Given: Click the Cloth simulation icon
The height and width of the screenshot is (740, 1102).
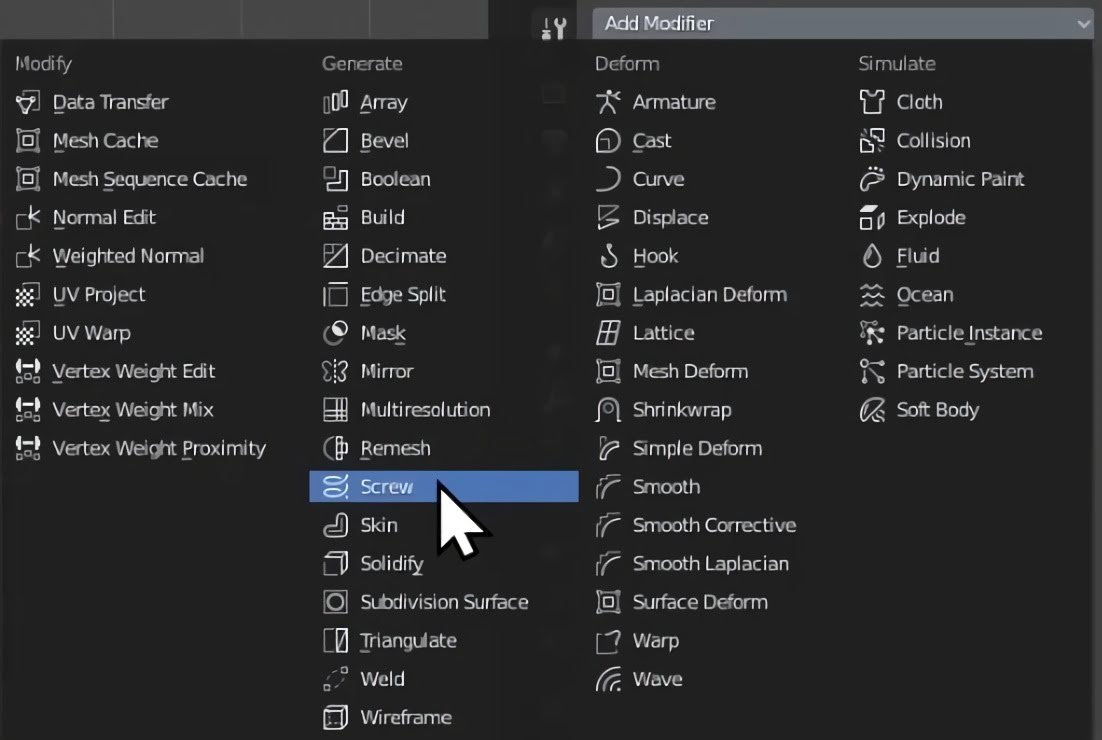Looking at the screenshot, I should (x=872, y=102).
